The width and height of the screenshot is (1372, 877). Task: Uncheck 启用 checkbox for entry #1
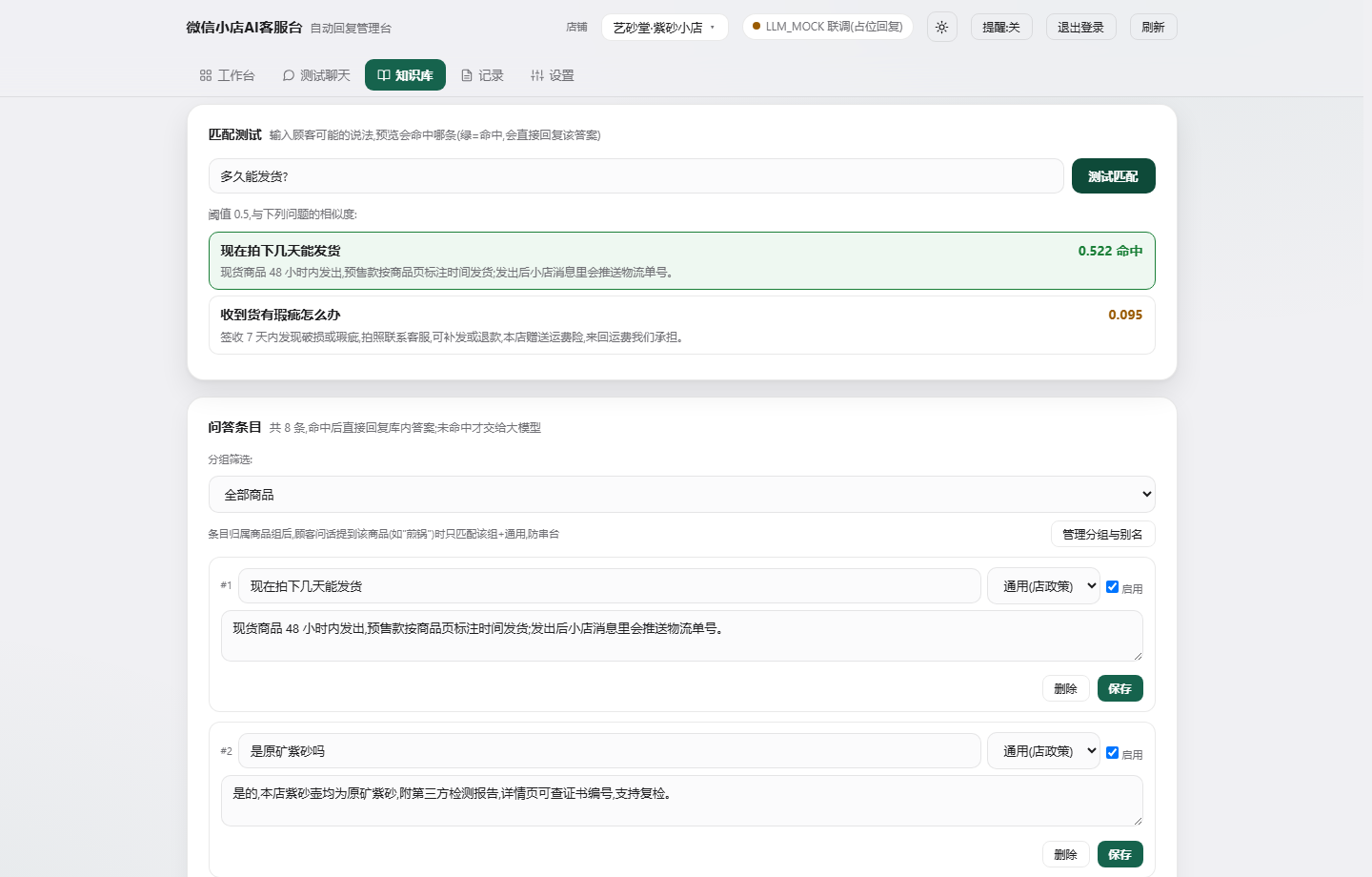click(1112, 586)
